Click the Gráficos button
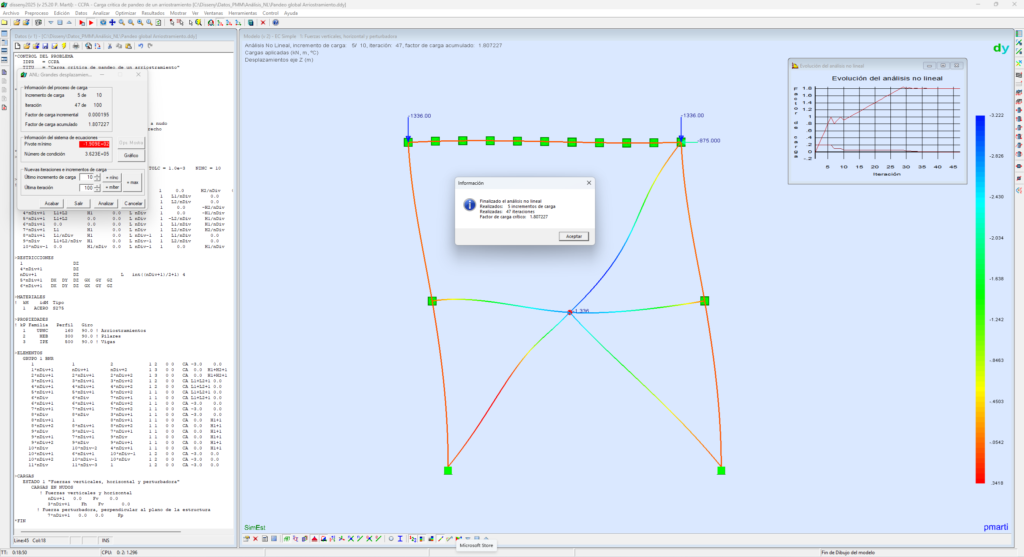The image size is (1024, 557). coord(131,156)
